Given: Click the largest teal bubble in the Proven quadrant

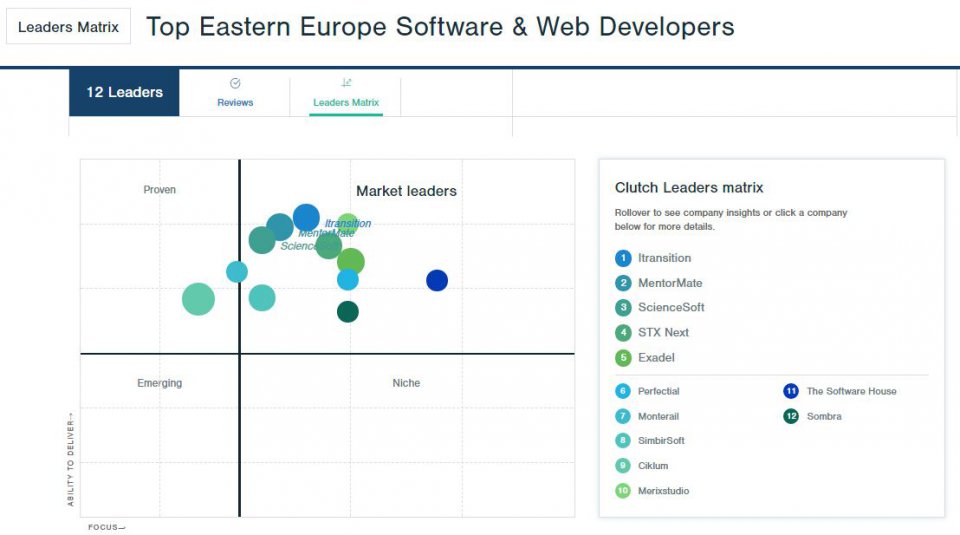Looking at the screenshot, I should click(198, 298).
